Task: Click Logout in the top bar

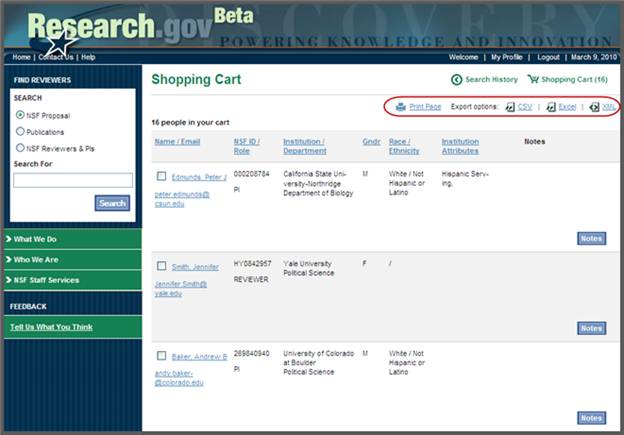Action: [548, 57]
